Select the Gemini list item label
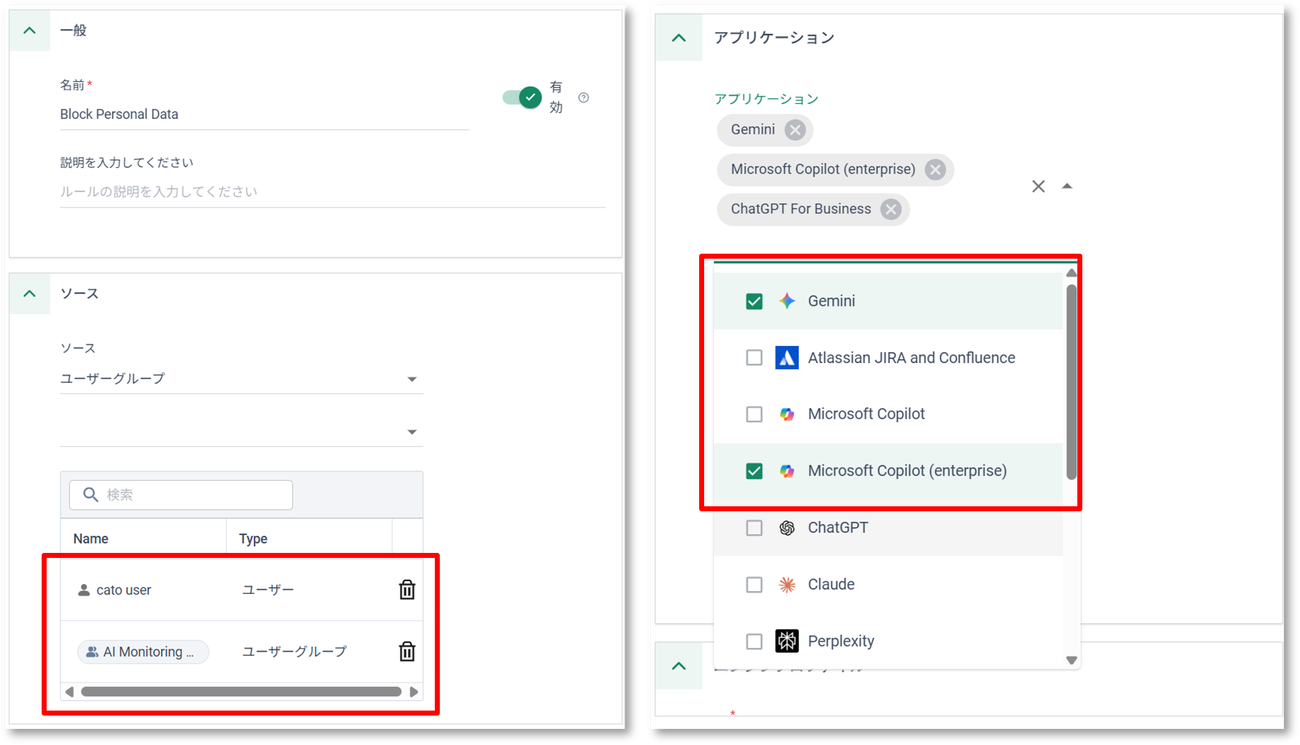Screen dimensions: 1300x745 coord(831,301)
